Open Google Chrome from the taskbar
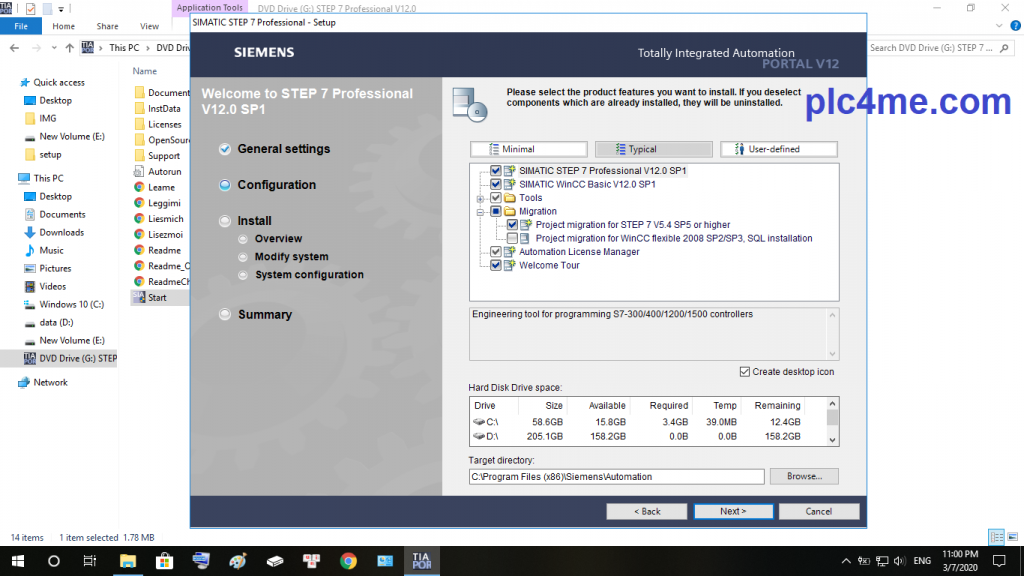The height and width of the screenshot is (576, 1024). [348, 561]
